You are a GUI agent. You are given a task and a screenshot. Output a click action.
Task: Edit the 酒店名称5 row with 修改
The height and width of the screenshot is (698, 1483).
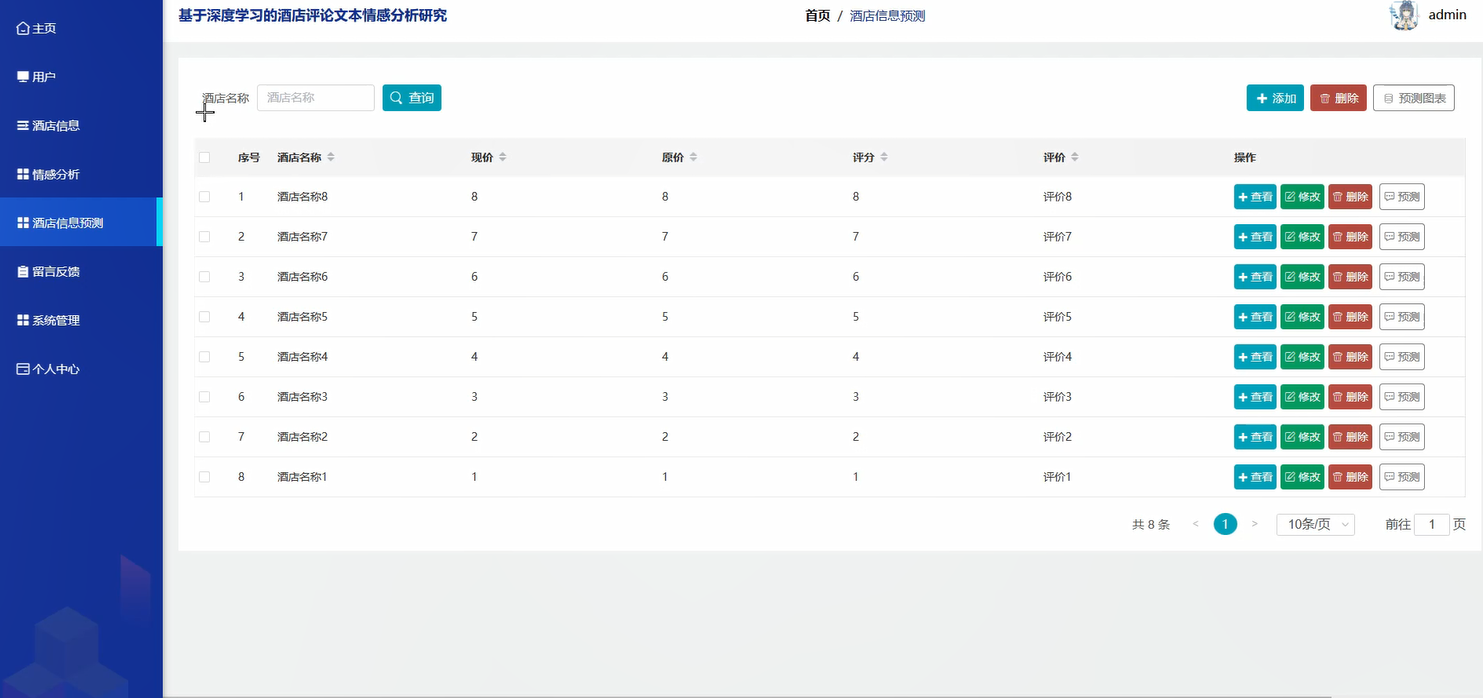pyautogui.click(x=1303, y=317)
